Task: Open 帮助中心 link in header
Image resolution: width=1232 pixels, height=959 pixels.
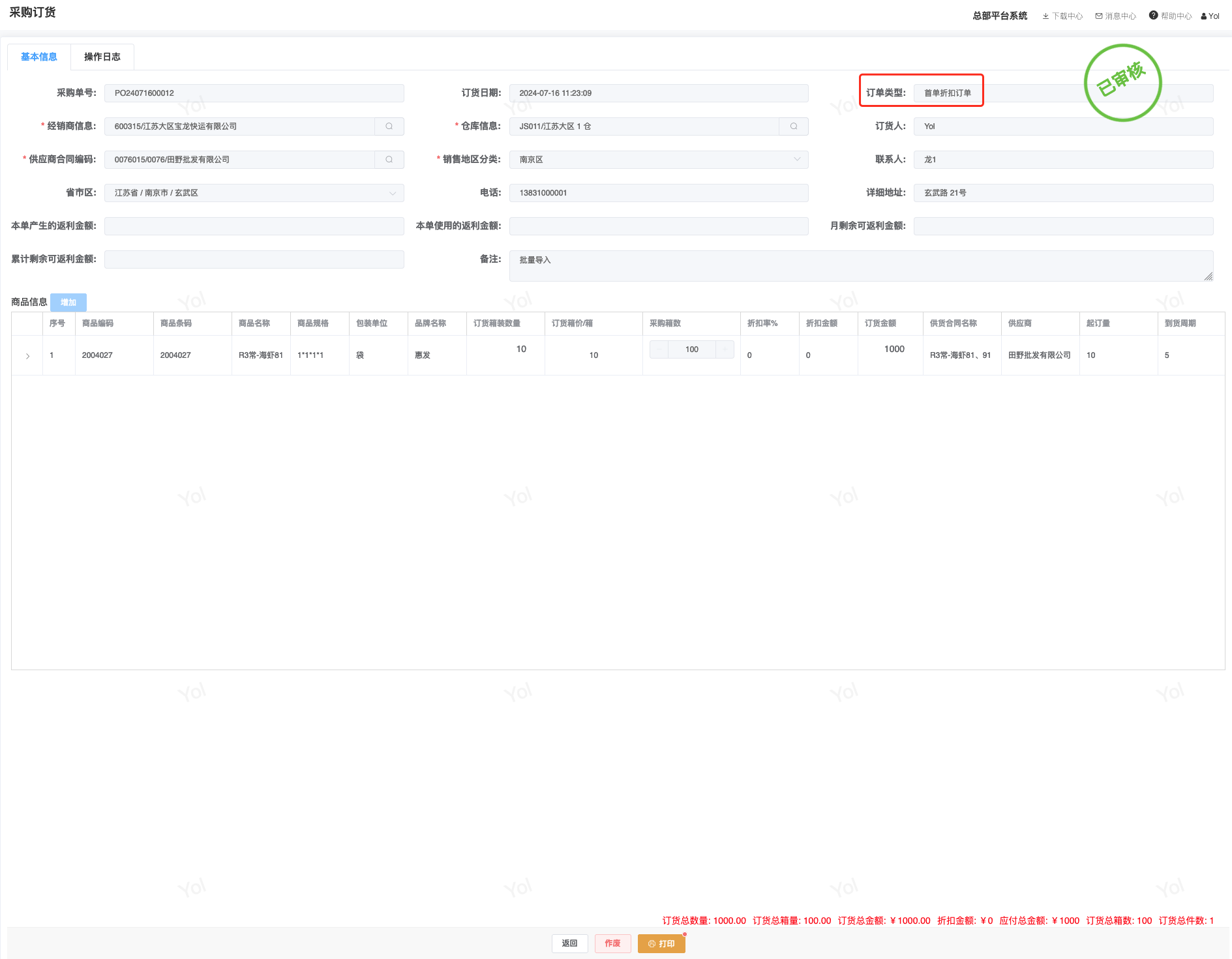Action: [x=1177, y=16]
